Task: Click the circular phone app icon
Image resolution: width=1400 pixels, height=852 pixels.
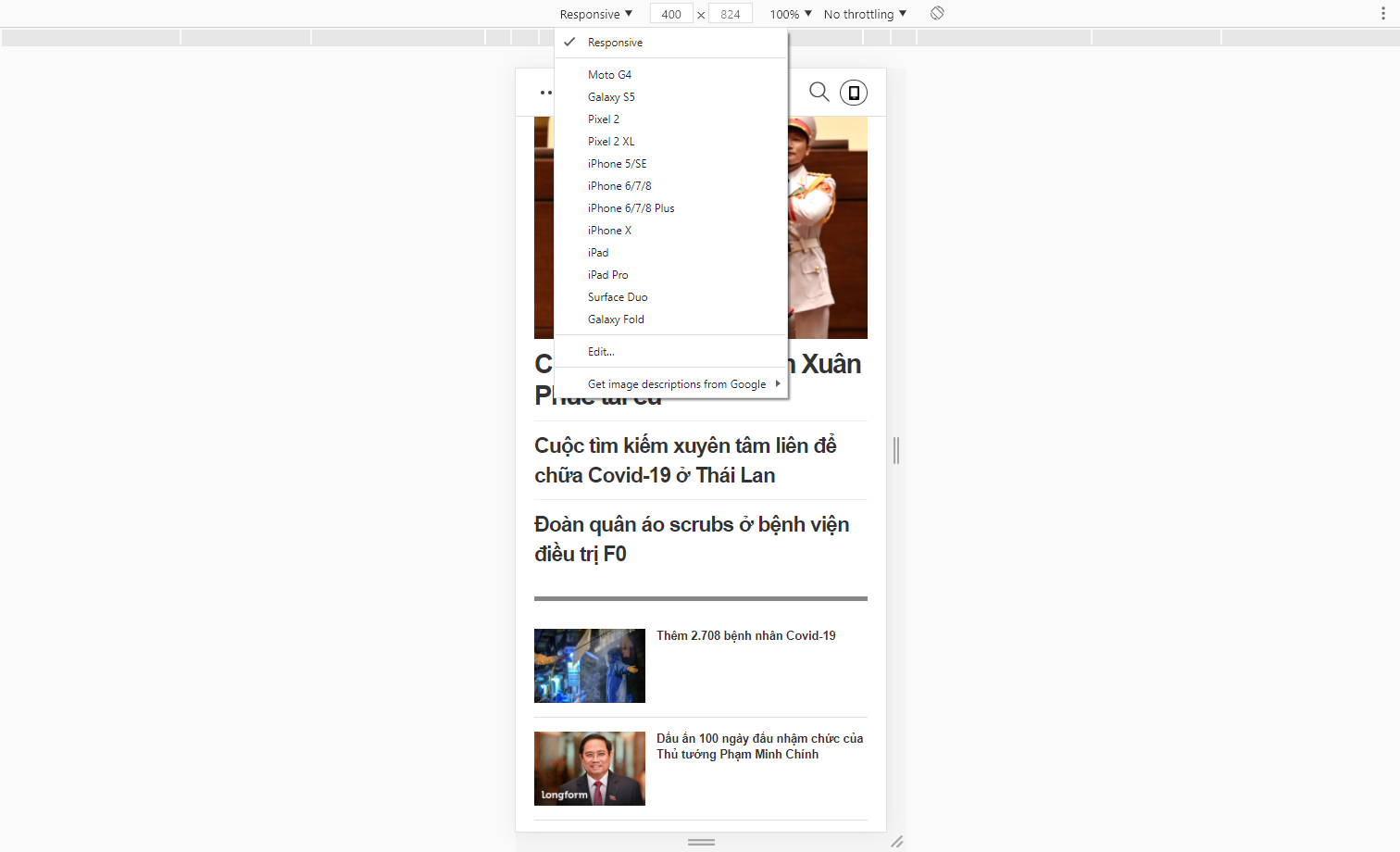Action: coord(854,93)
